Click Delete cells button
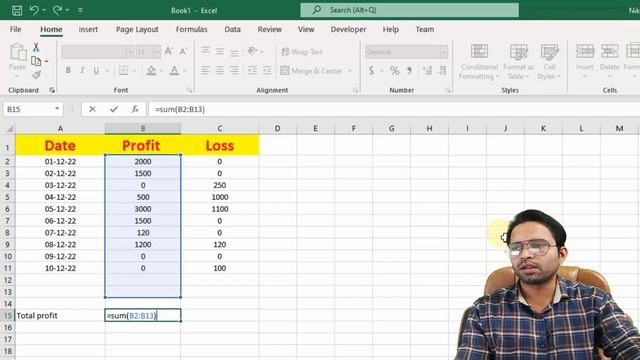Image resolution: width=640 pixels, height=360 pixels. click(x=610, y=62)
